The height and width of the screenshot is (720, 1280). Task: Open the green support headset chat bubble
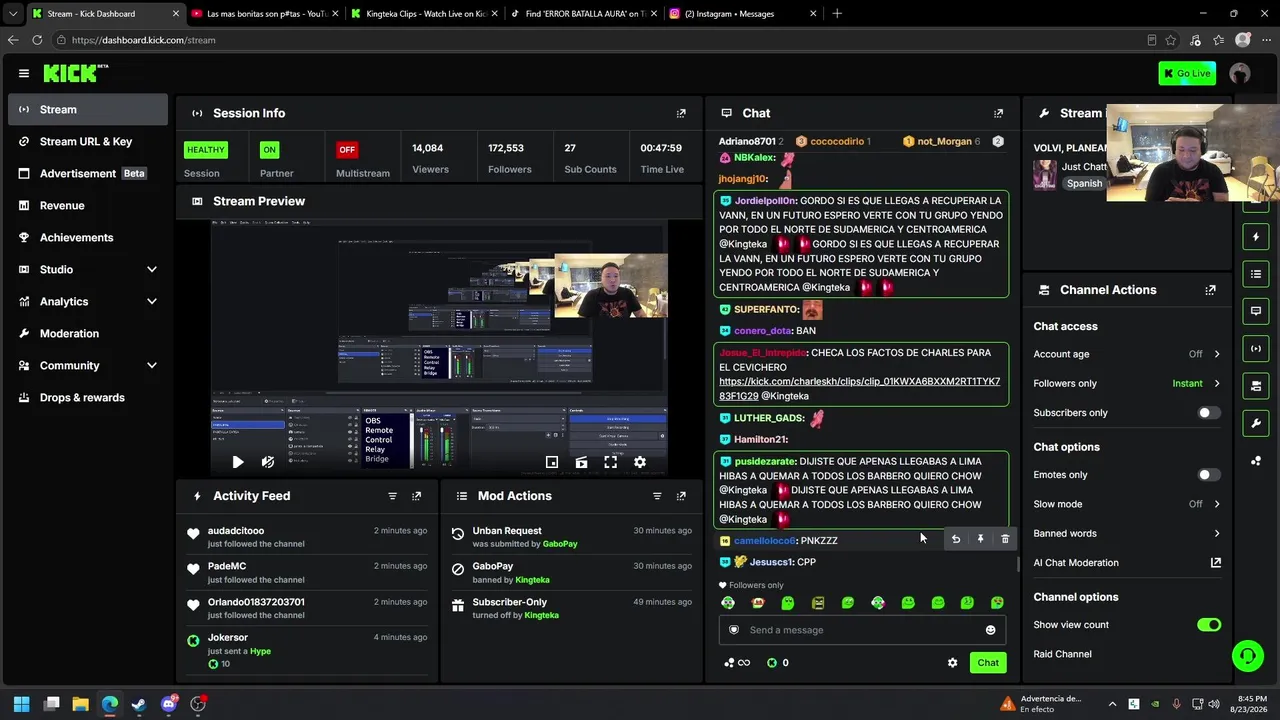tap(1247, 656)
